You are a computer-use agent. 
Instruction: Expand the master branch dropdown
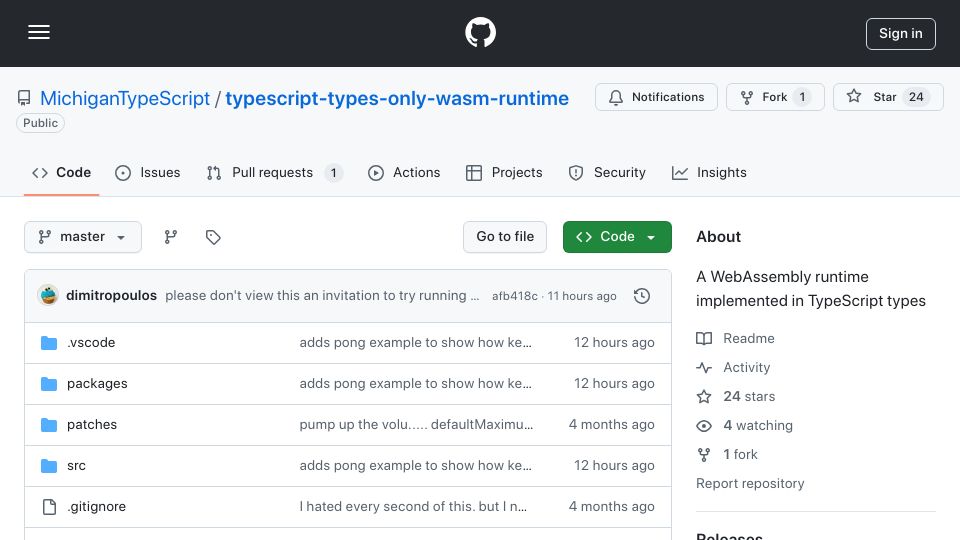pyautogui.click(x=83, y=237)
